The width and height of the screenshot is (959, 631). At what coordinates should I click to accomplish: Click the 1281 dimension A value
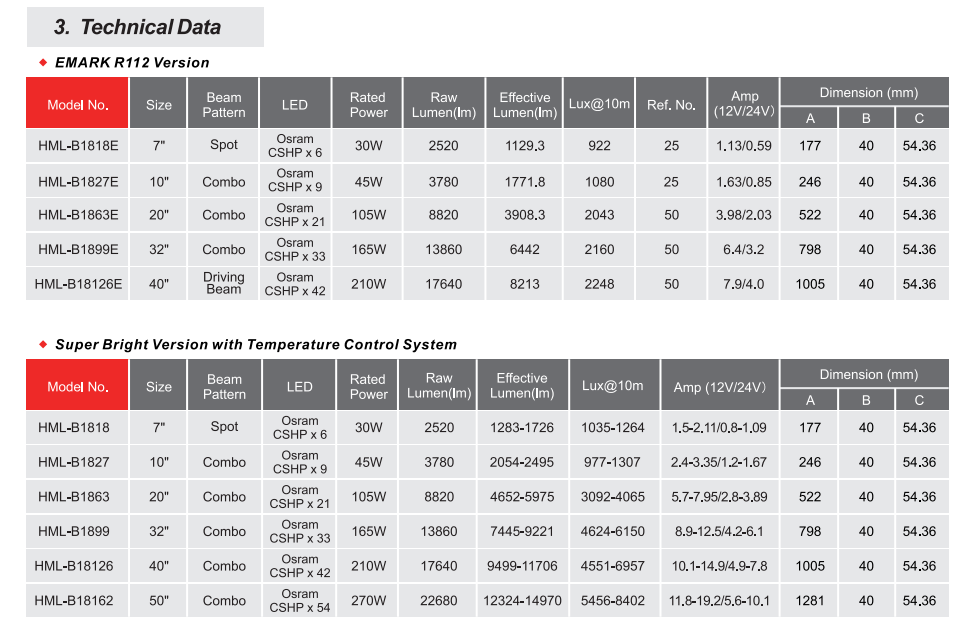pyautogui.click(x=810, y=601)
